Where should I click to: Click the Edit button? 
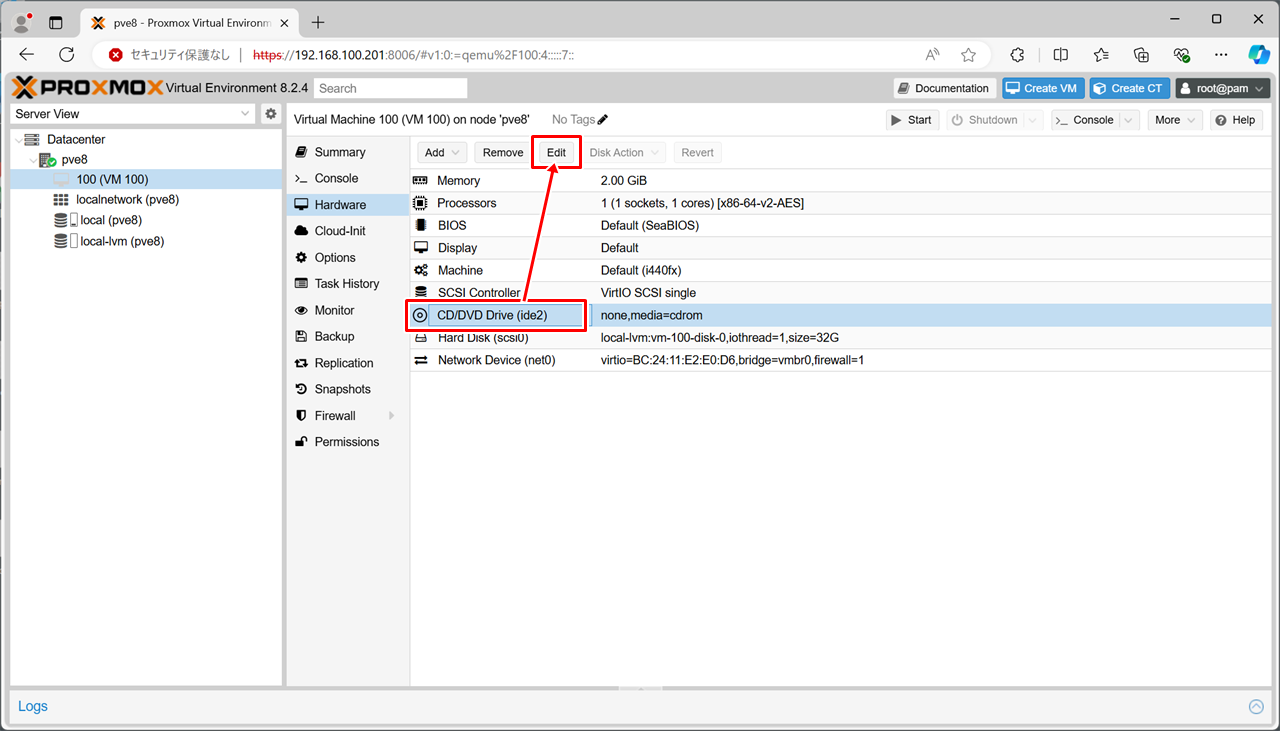[x=556, y=153]
